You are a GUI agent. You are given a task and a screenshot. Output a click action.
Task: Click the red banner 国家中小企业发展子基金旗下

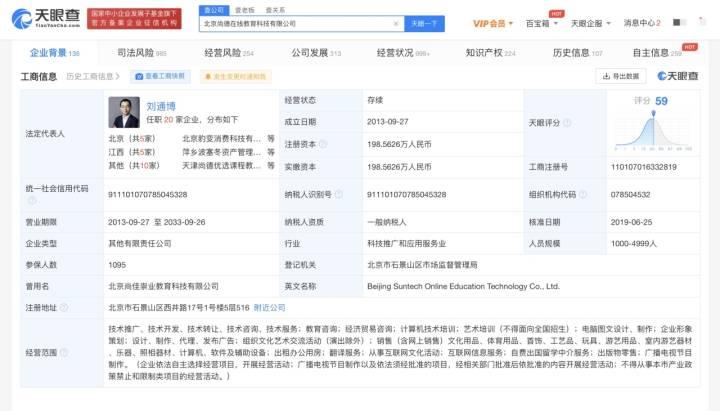[134, 18]
